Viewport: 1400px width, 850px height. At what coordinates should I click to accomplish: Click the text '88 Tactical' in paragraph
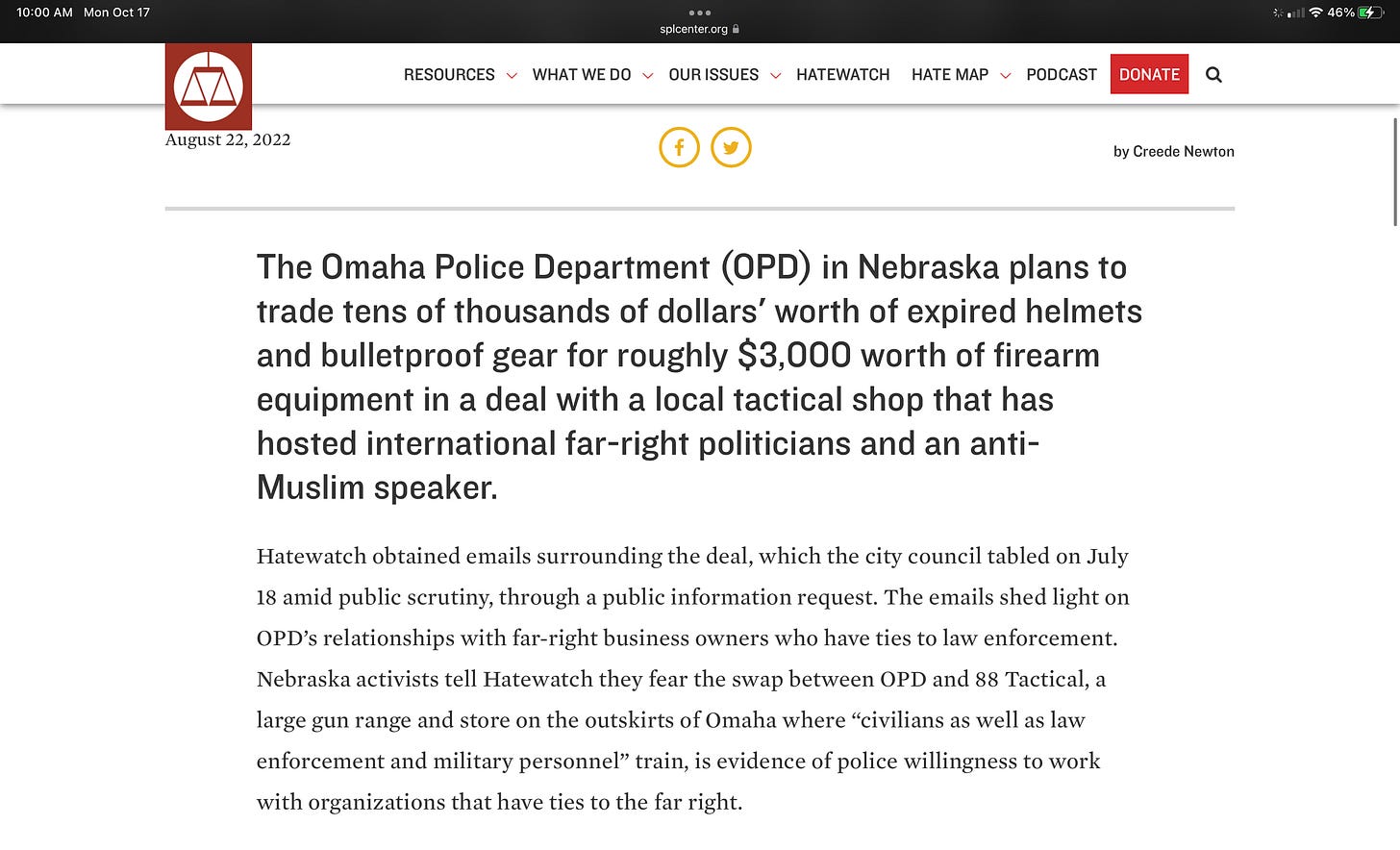pos(1031,680)
